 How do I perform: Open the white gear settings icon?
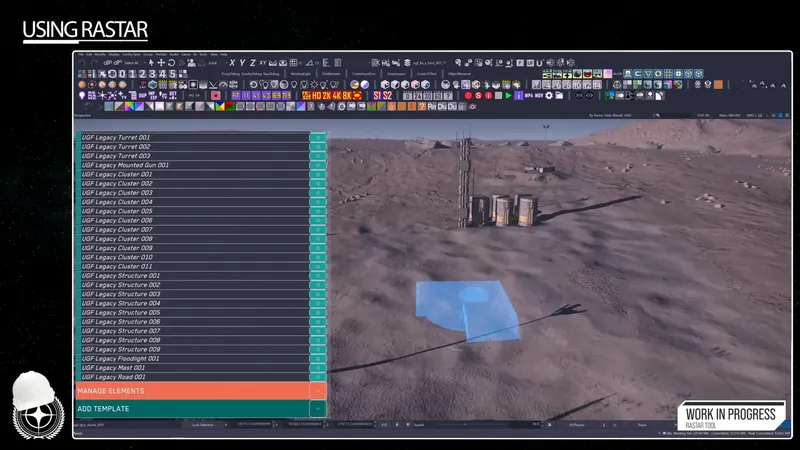(x=548, y=95)
